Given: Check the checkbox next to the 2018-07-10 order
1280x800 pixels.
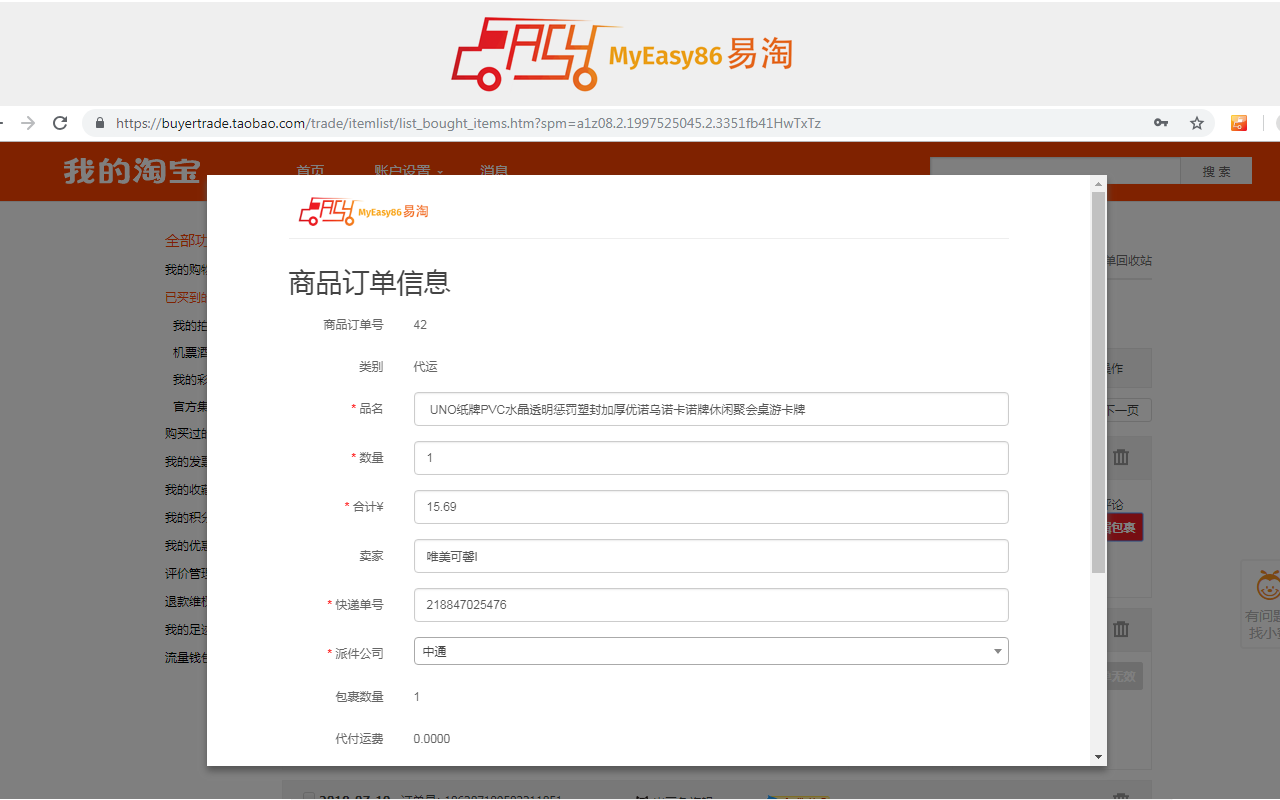Looking at the screenshot, I should 309,796.
